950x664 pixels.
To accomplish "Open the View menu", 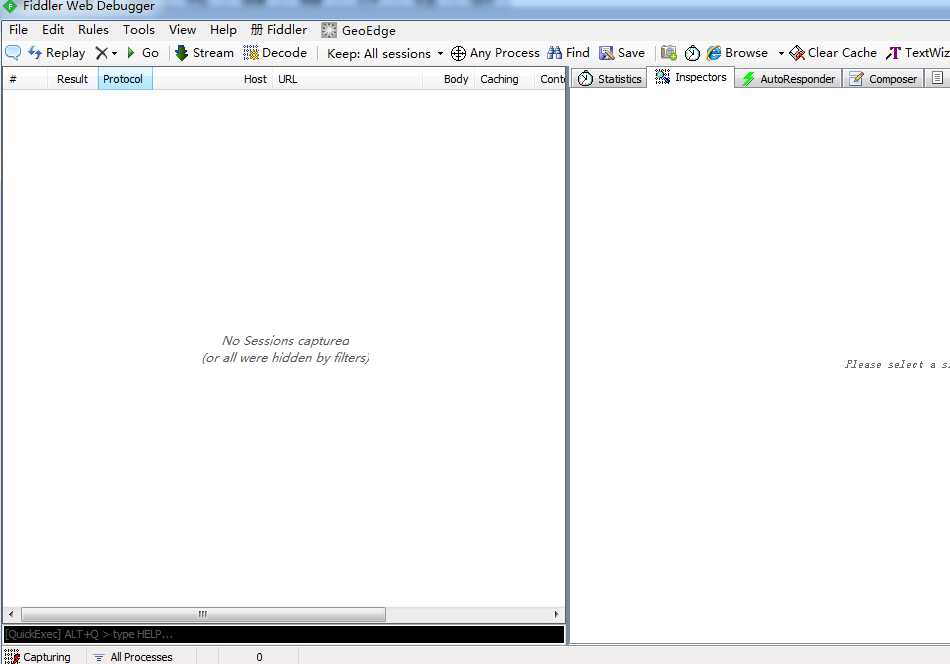I will pos(182,30).
